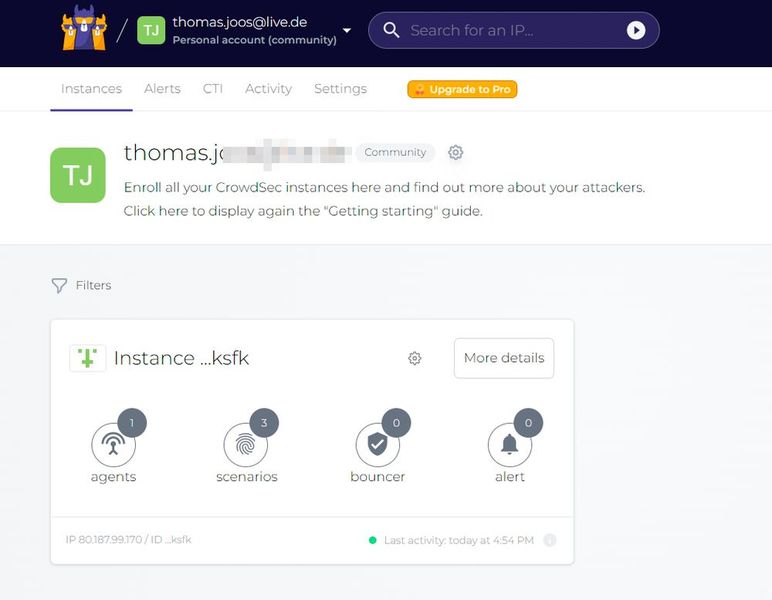Go to the Activity tab
This screenshot has width=772, height=600.
[268, 89]
